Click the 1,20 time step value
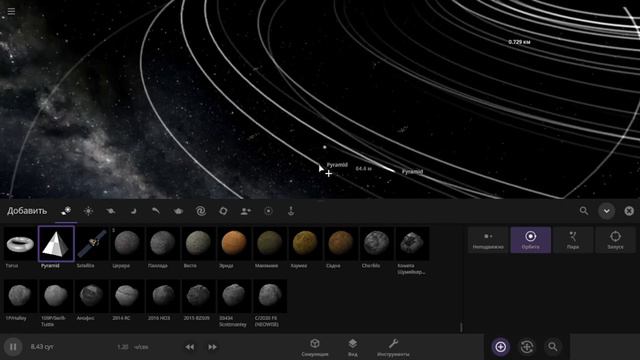 click(122, 347)
